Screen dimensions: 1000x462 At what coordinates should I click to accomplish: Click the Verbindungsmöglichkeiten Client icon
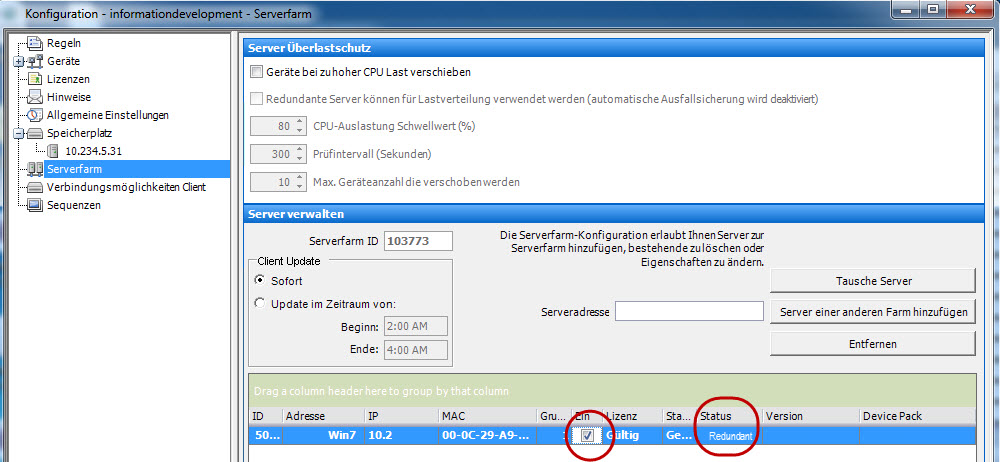point(35,187)
